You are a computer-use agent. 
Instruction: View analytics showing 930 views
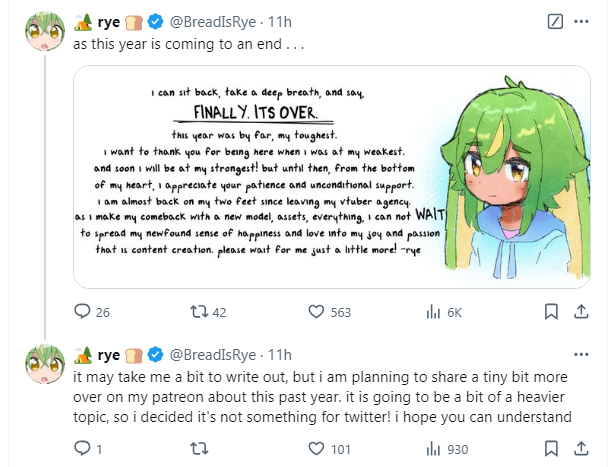[x=433, y=449]
